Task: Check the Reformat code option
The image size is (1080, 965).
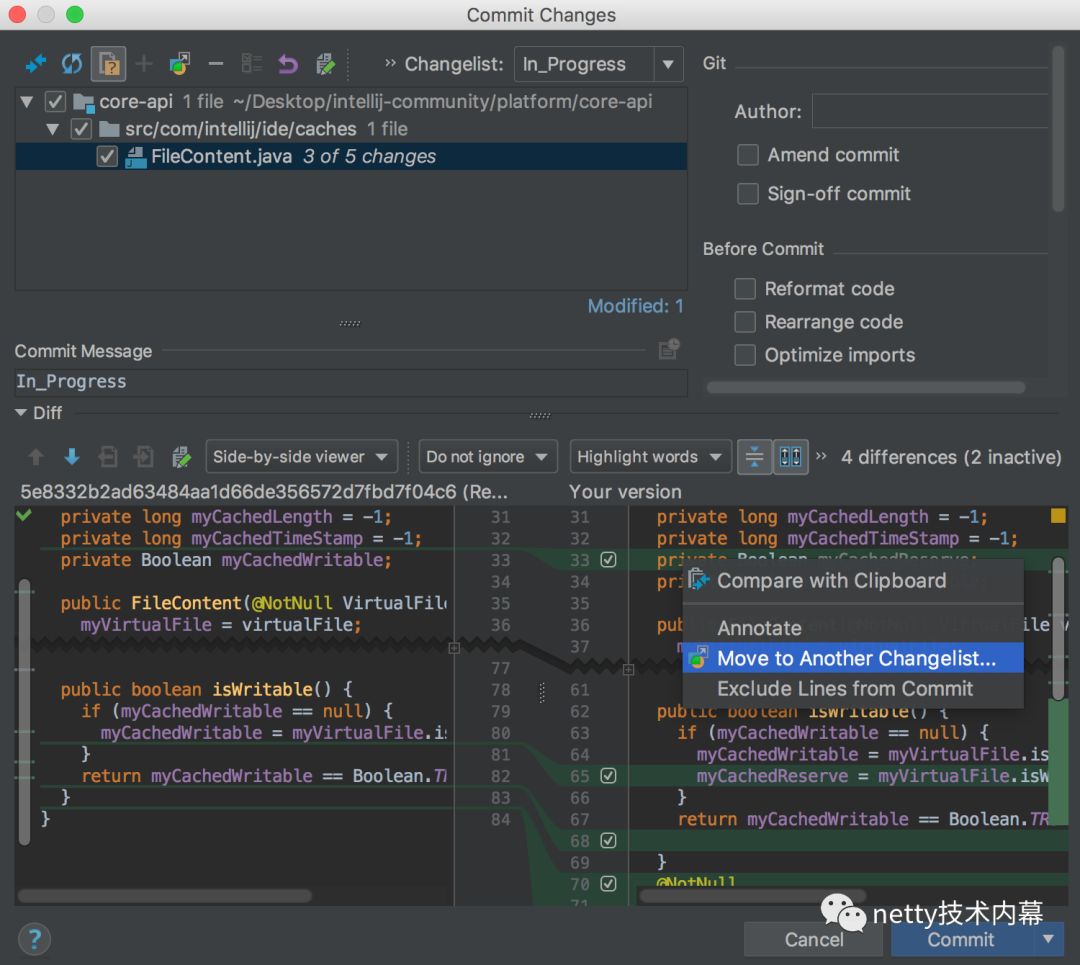Action: click(x=745, y=289)
